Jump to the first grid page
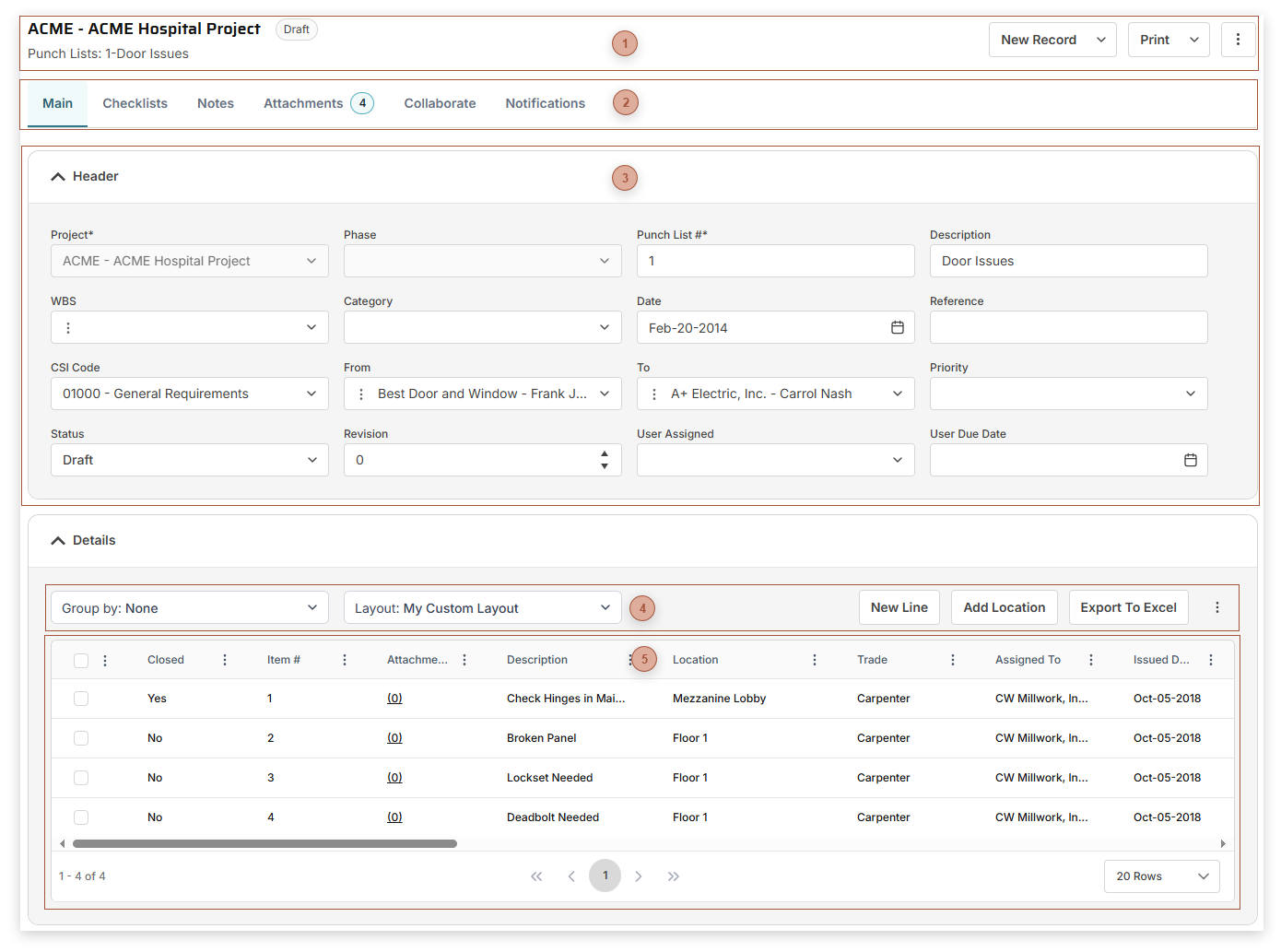 (x=536, y=876)
